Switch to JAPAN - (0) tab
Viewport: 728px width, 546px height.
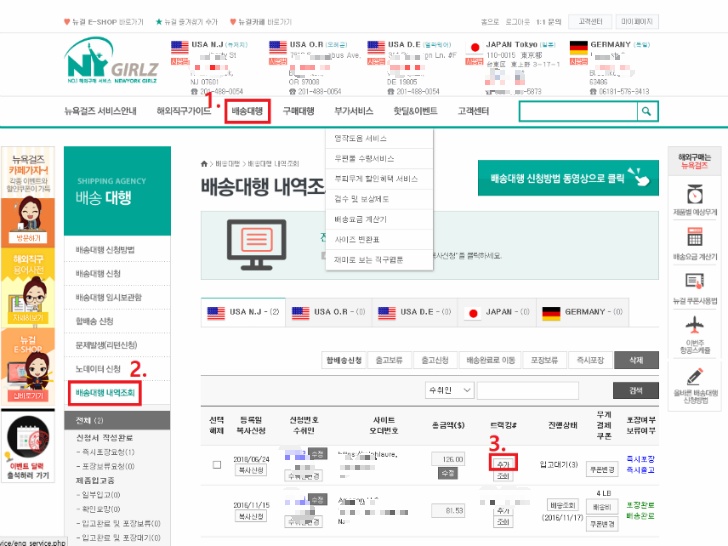pos(497,312)
